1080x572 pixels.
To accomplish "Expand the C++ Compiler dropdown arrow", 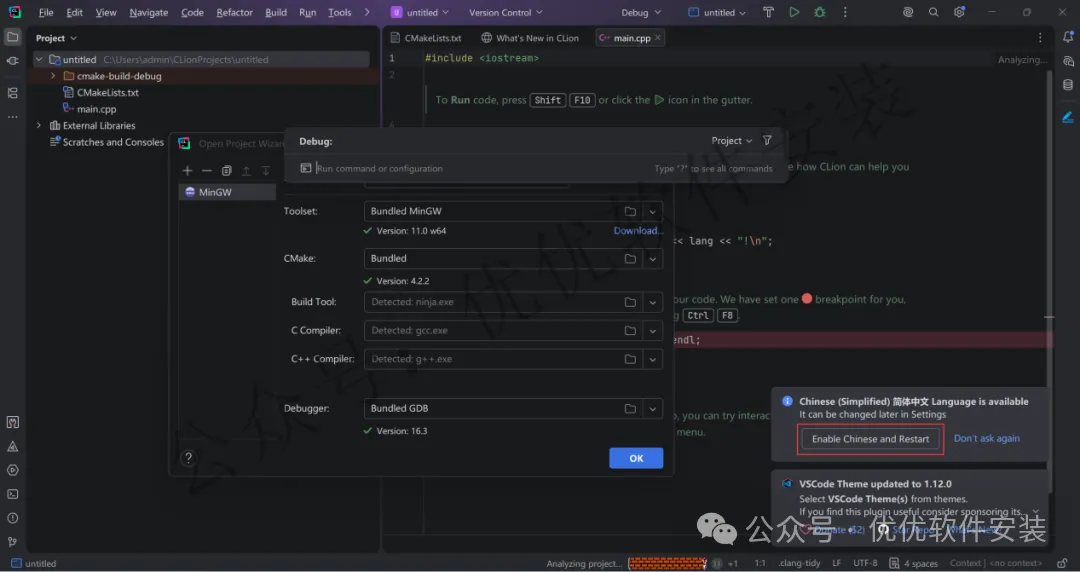I will 652,359.
